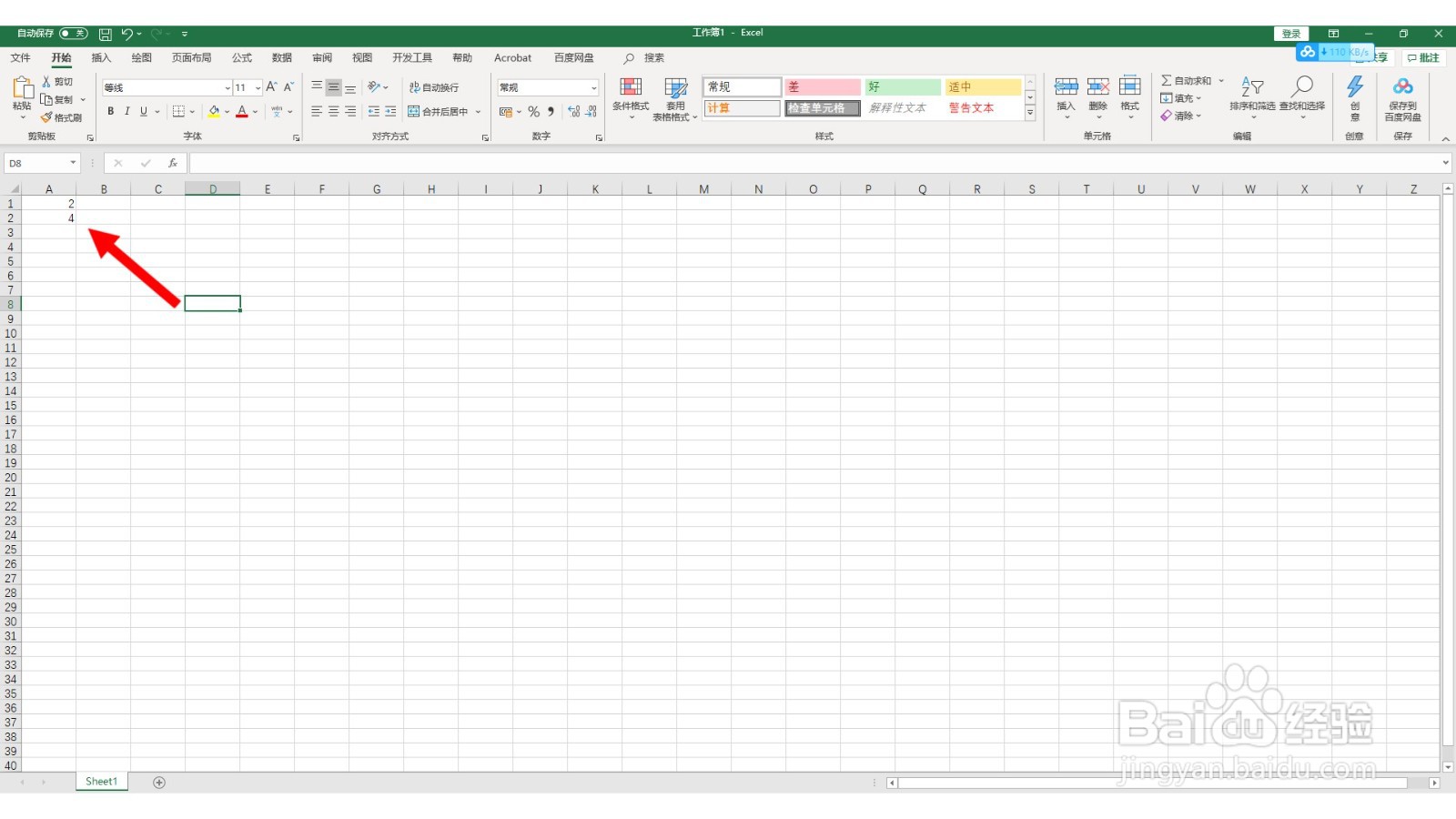Click the fill color bucket
Image resolution: width=1456 pixels, height=819 pixels.
click(x=214, y=111)
